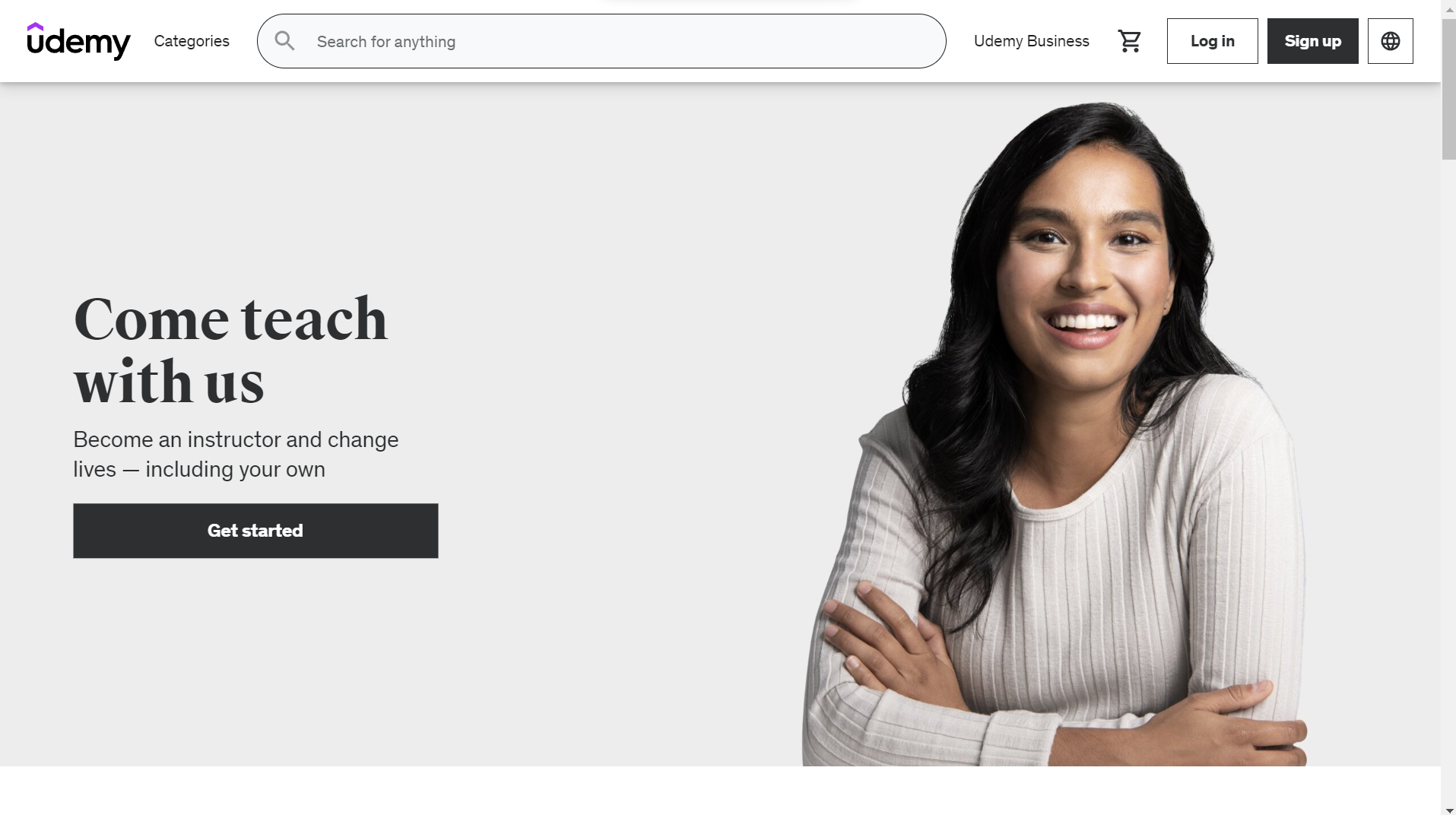
Task: Focus the Search for anything field
Action: click(x=601, y=41)
